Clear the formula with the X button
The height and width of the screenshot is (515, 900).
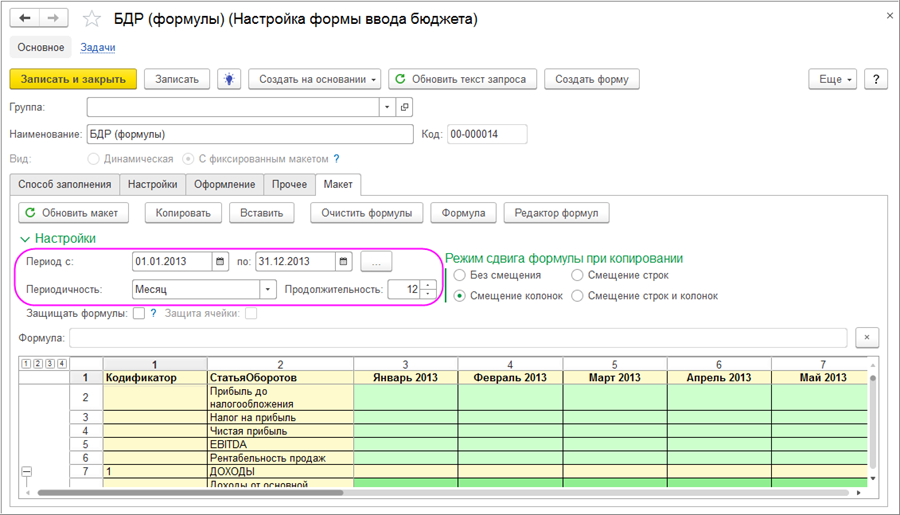click(x=869, y=337)
